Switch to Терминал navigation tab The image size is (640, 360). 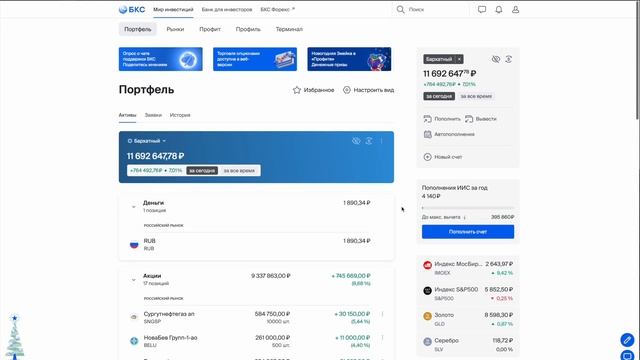[x=289, y=29]
